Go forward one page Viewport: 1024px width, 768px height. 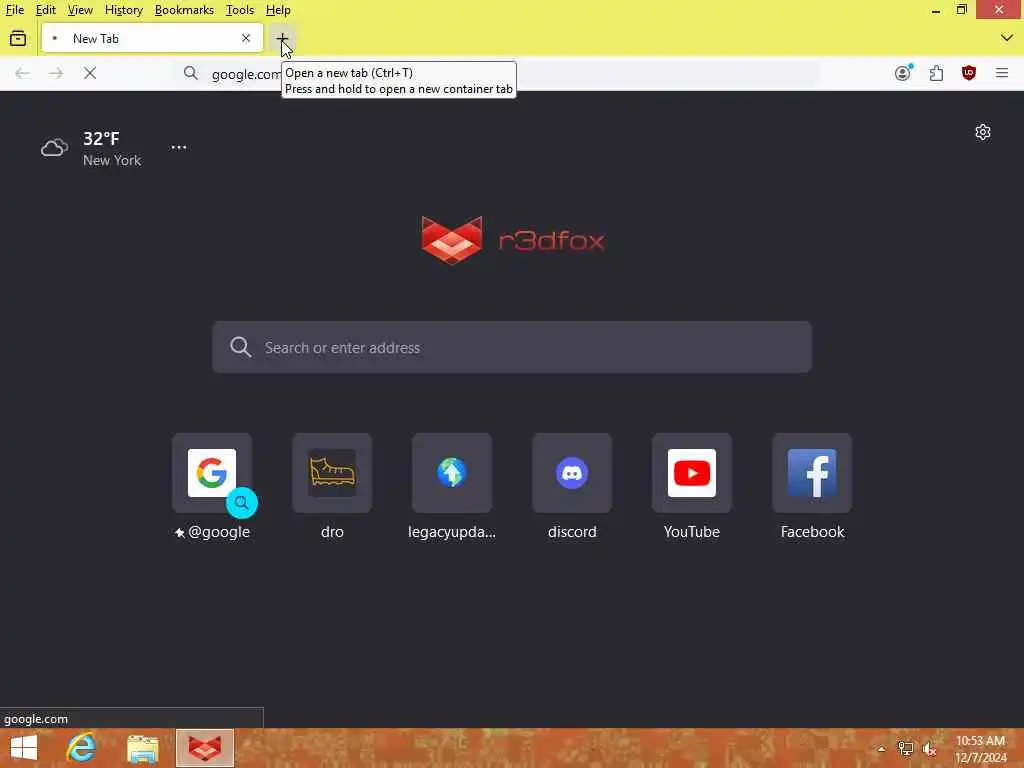coord(56,73)
